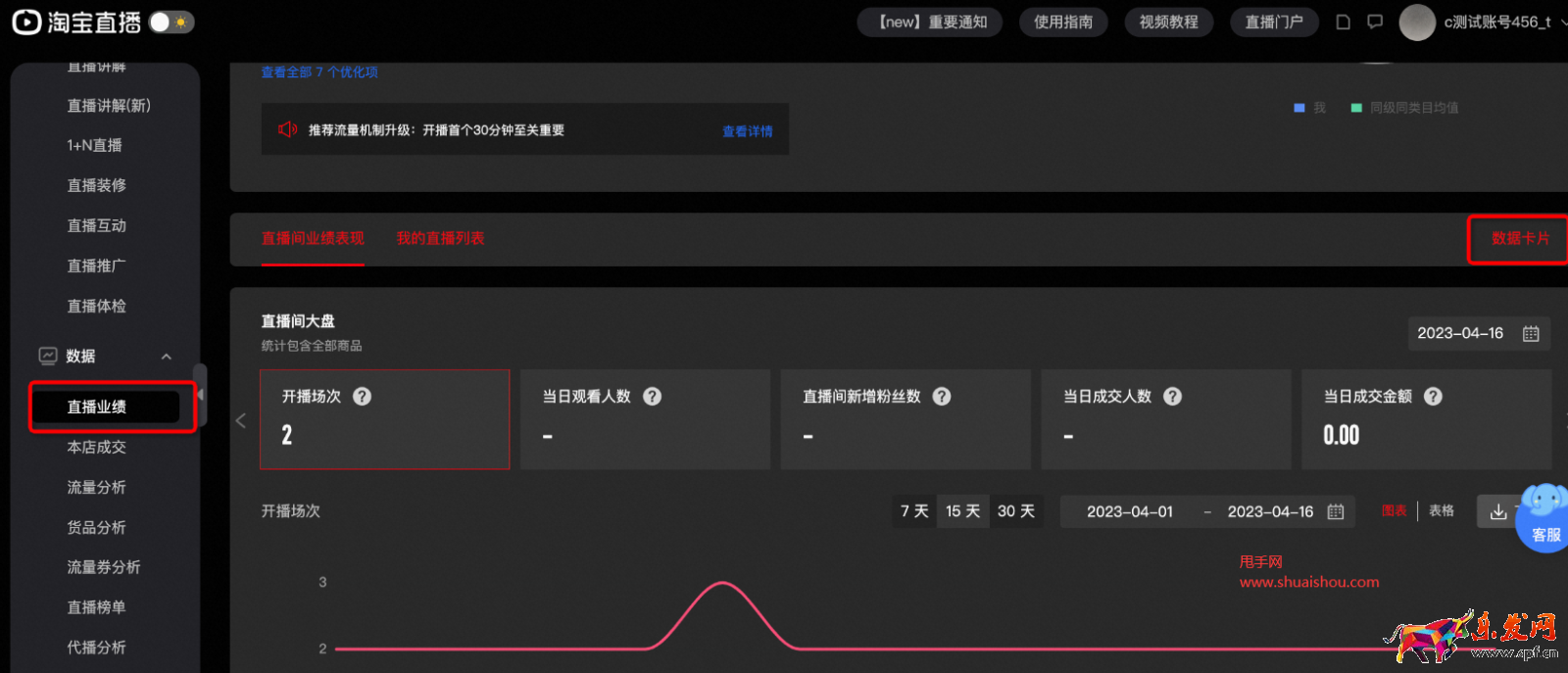Click calendar icon in date range field
This screenshot has width=1568, height=673.
(x=1336, y=511)
